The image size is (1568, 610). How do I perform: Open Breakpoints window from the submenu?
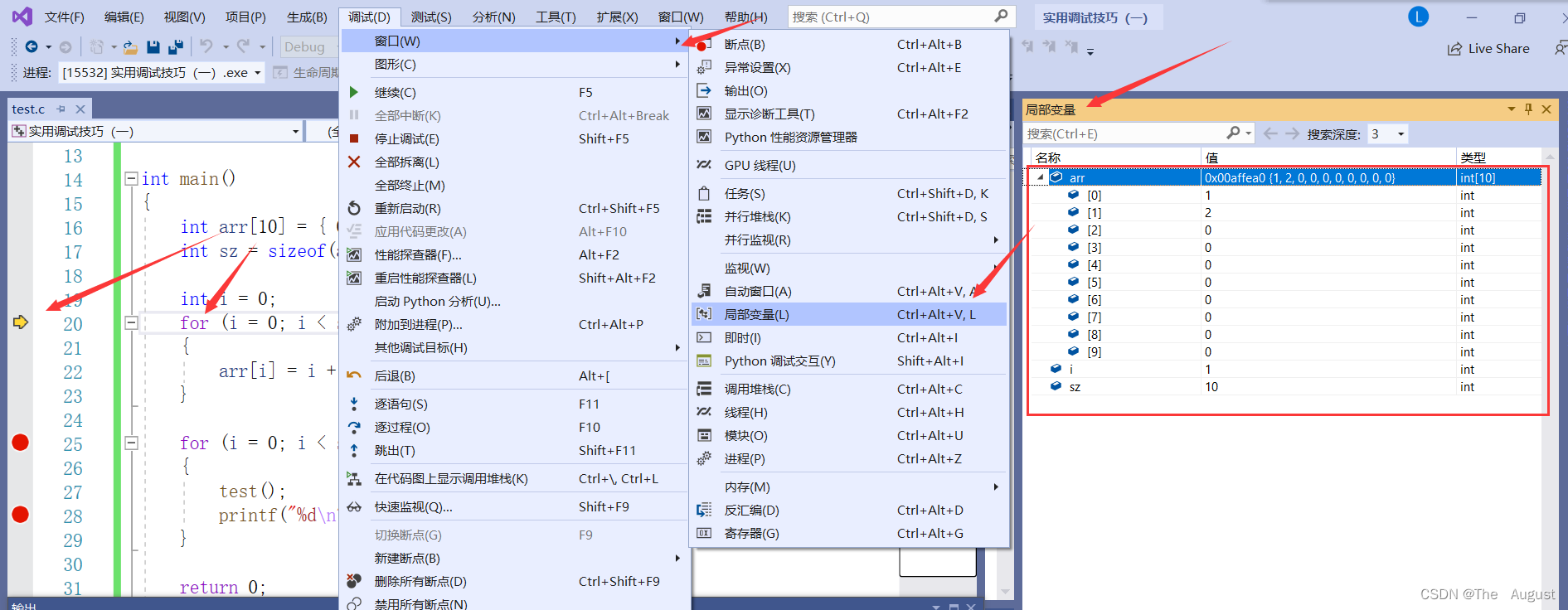tap(849, 44)
